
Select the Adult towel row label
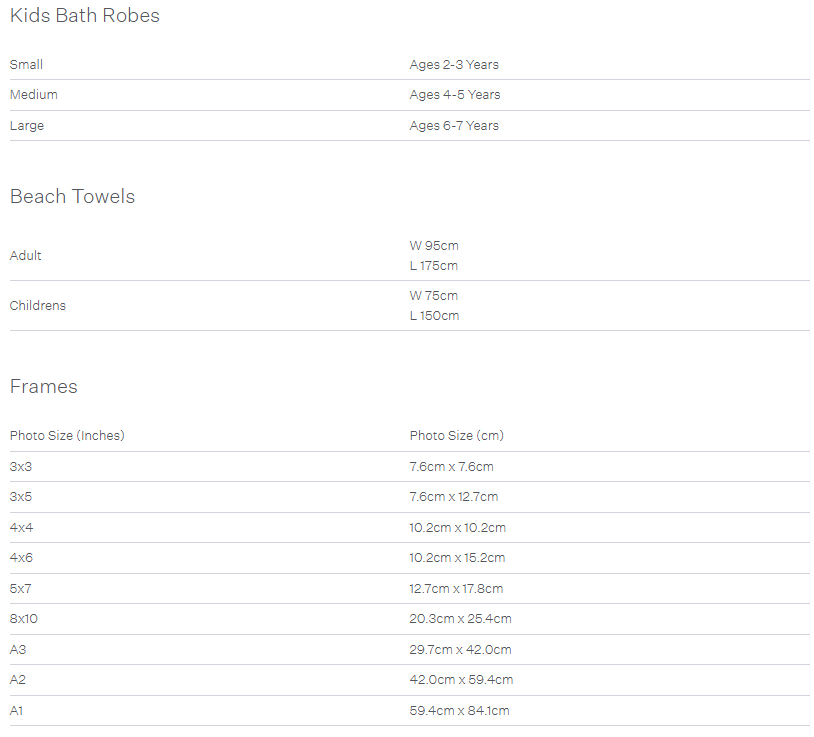point(25,255)
